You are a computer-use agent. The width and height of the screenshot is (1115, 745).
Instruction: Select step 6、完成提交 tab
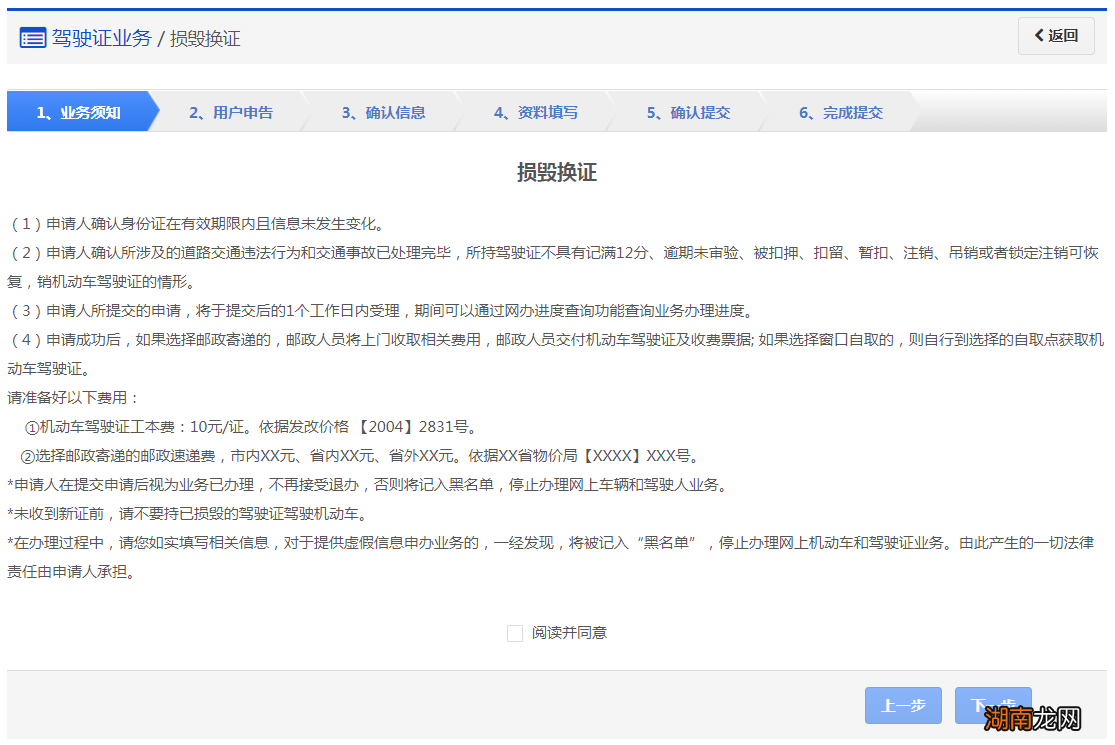click(x=844, y=112)
